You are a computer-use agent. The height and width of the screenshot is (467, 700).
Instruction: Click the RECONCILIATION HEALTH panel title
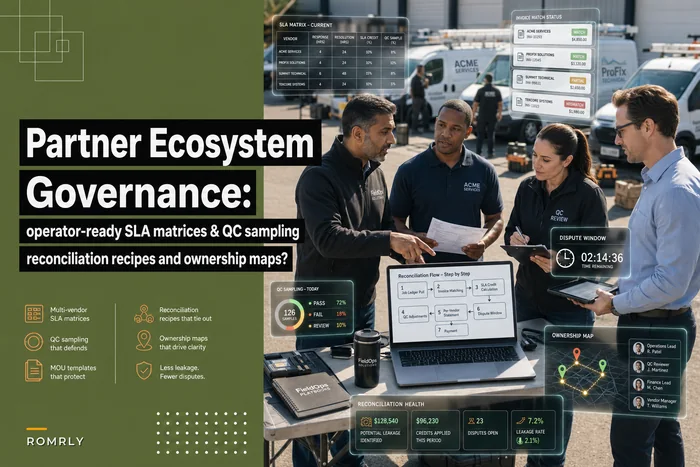tap(391, 404)
